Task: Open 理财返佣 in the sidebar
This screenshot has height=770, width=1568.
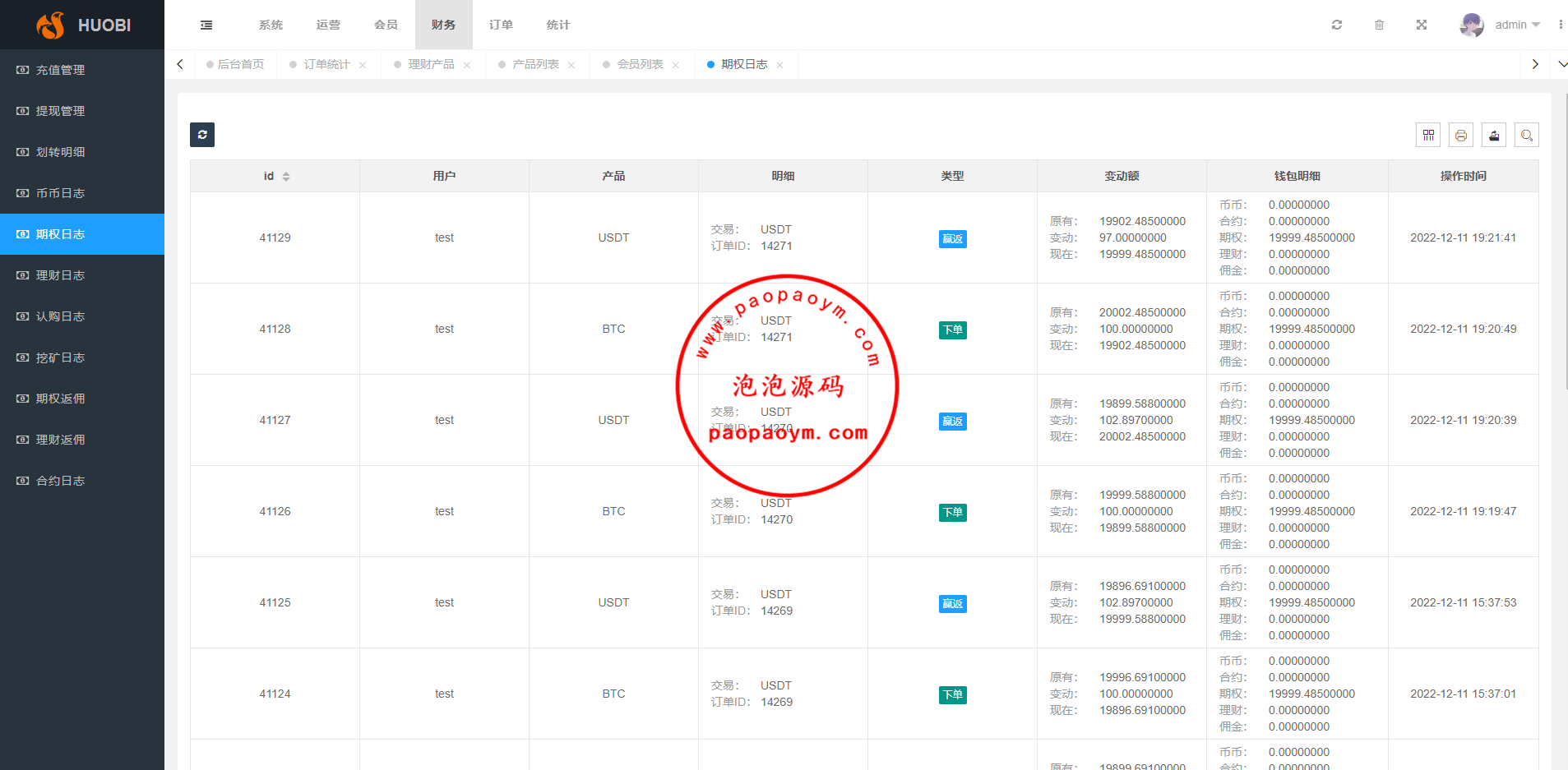Action: [82, 440]
